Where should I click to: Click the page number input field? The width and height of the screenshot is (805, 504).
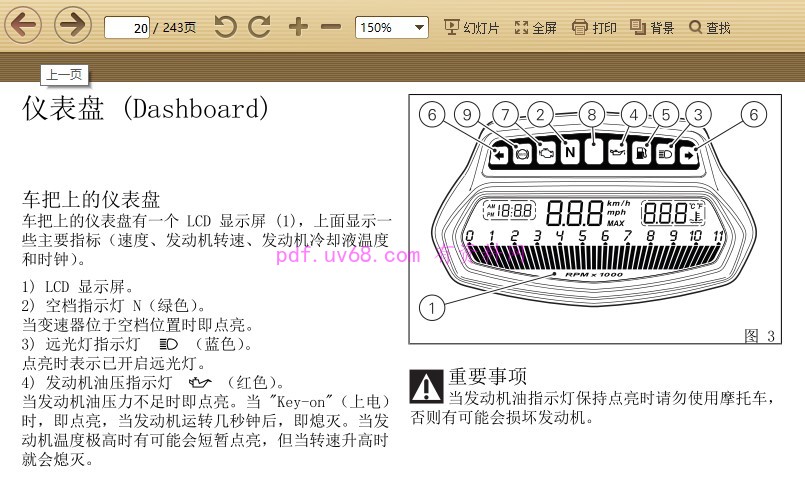[127, 28]
